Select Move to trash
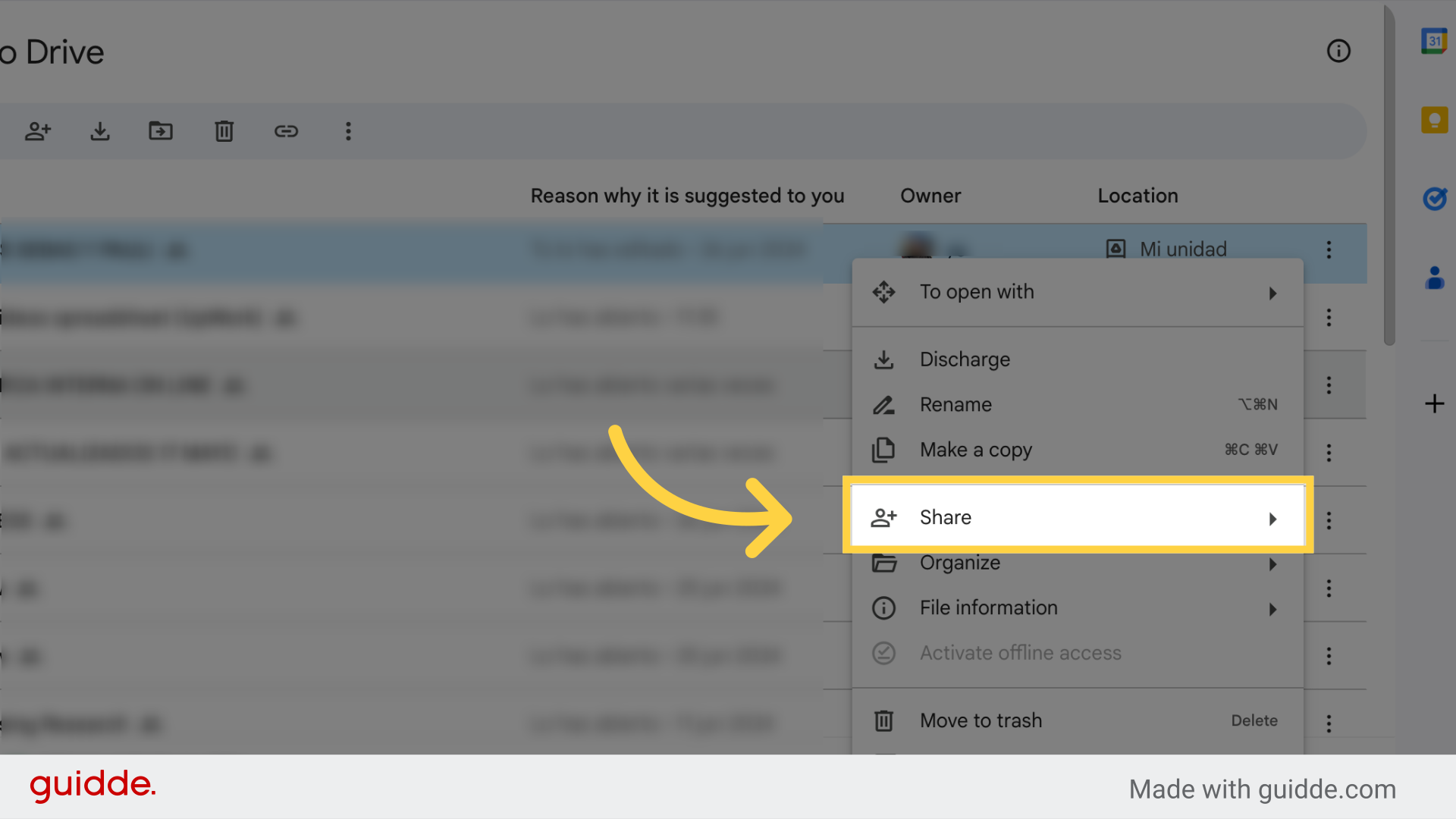The image size is (1456, 819). [x=1078, y=721]
